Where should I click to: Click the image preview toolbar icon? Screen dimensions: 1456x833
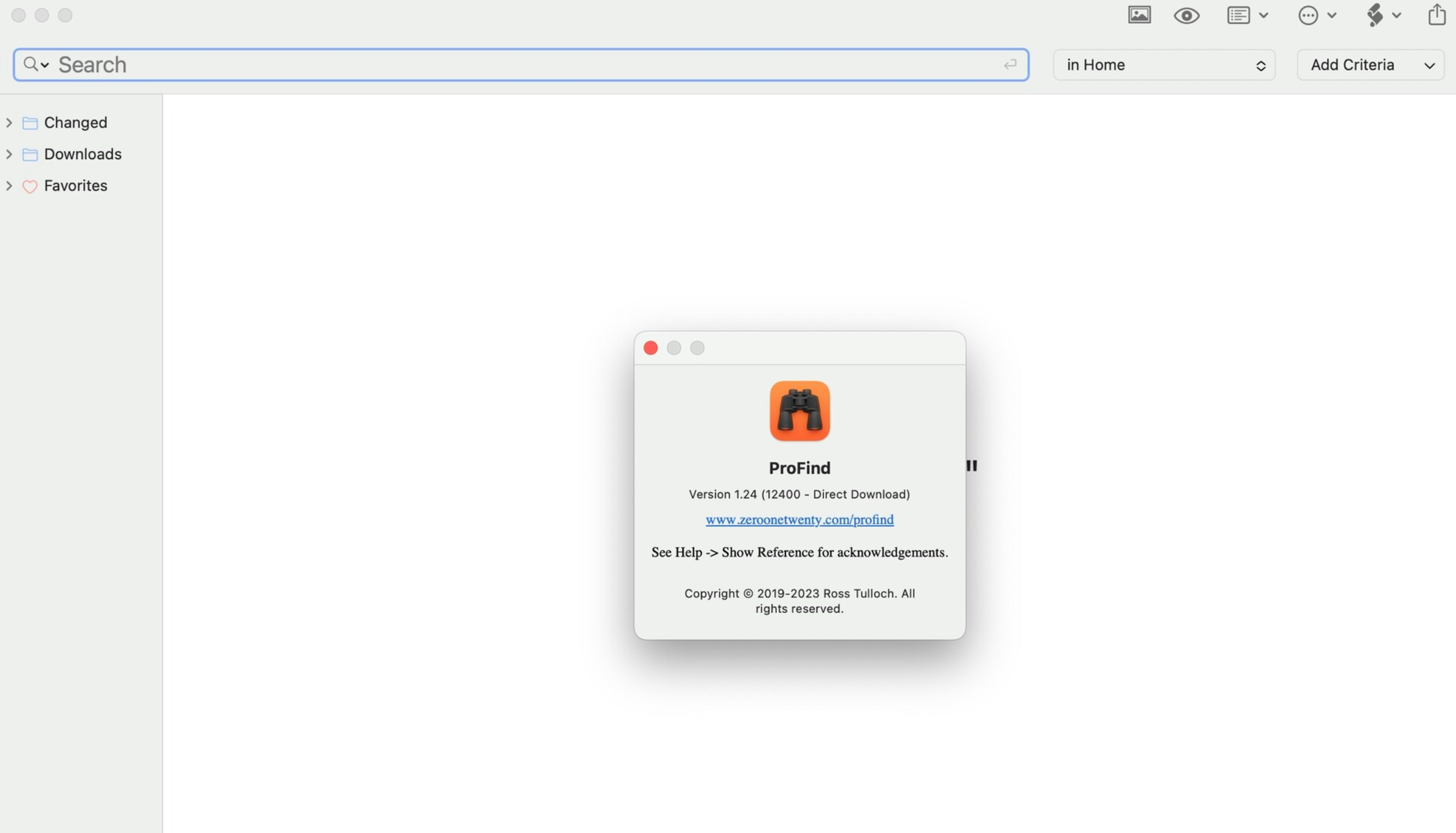(x=1139, y=15)
